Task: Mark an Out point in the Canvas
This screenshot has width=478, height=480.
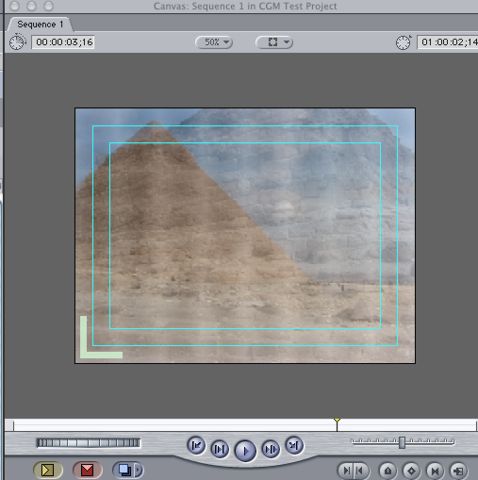Action: click(x=360, y=471)
